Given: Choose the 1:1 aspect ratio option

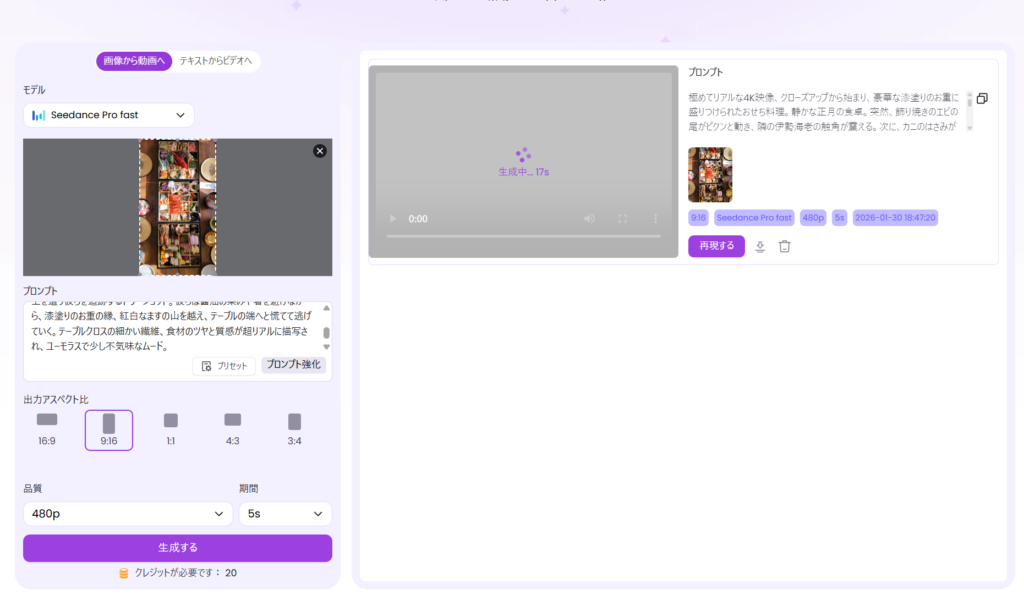Looking at the screenshot, I should 171,429.
